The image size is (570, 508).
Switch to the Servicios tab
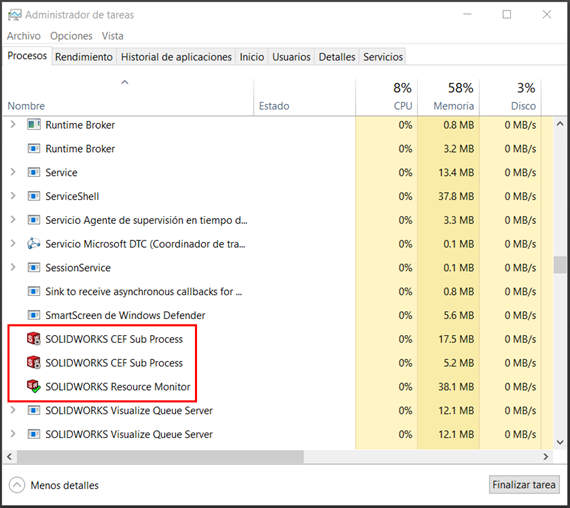point(383,57)
